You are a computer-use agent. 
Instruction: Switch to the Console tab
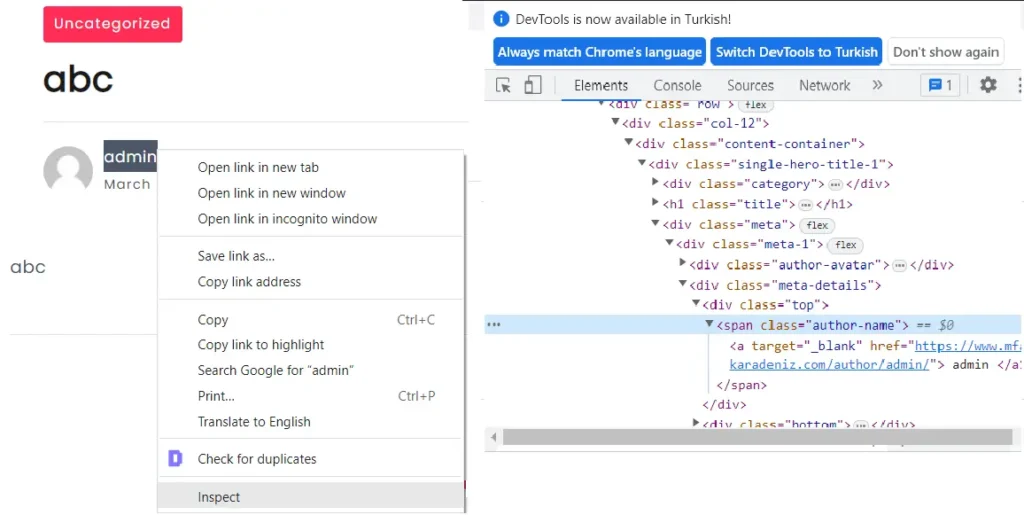(677, 85)
